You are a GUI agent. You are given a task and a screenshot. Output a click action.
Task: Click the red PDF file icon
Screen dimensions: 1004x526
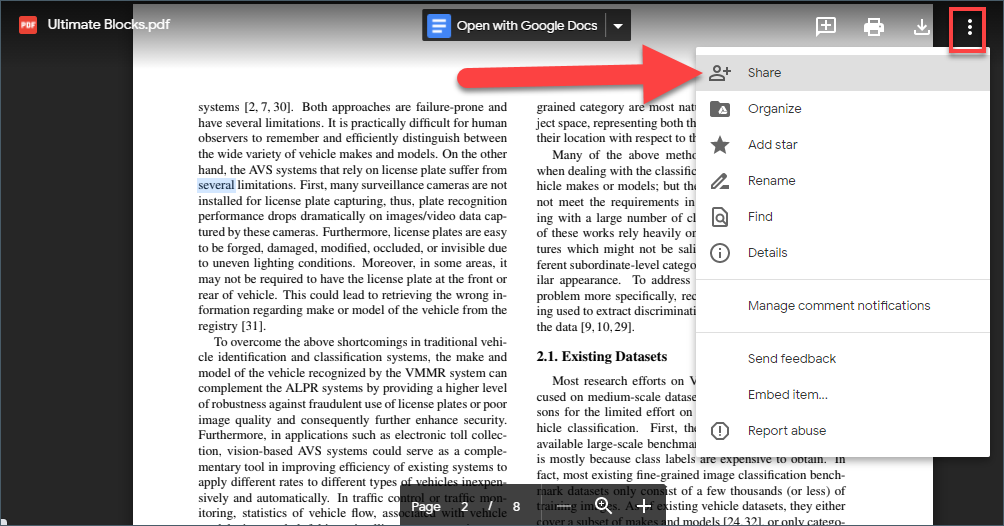tap(28, 25)
